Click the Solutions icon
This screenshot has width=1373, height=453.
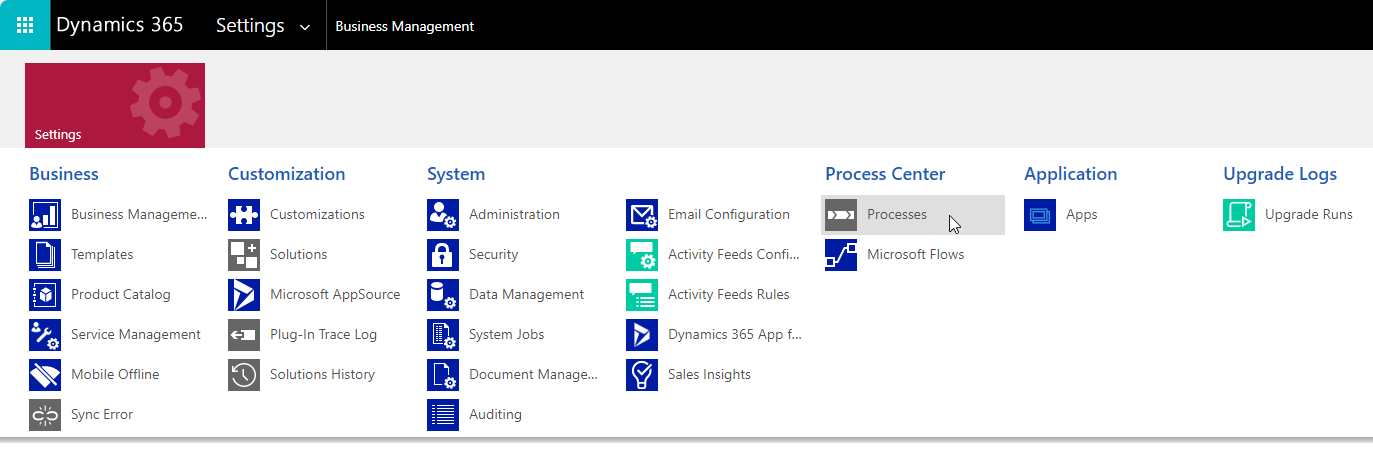tap(244, 255)
